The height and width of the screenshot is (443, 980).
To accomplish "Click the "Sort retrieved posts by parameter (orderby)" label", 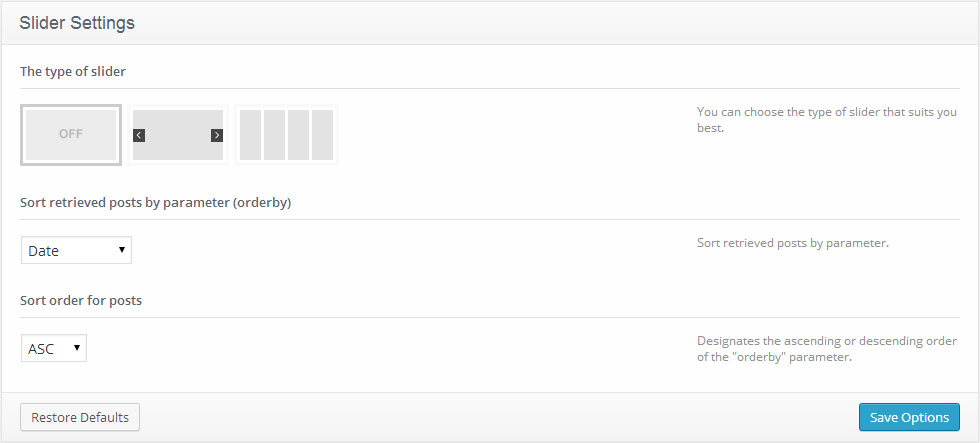I will (x=162, y=202).
